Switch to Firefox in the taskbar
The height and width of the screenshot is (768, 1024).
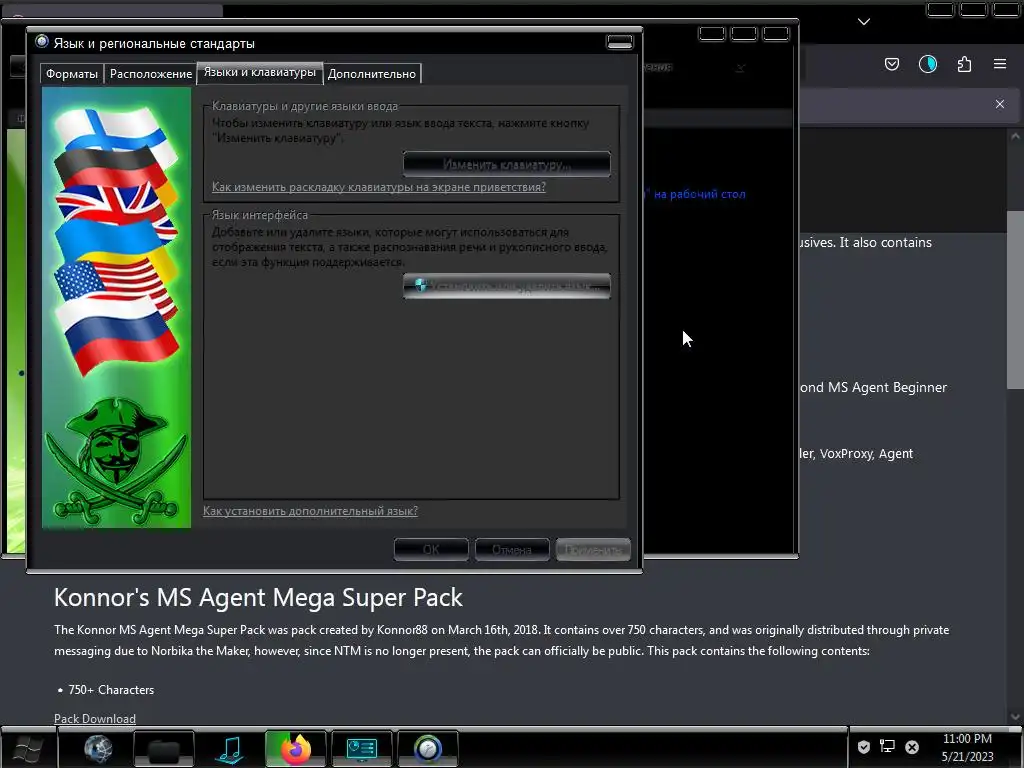[296, 748]
